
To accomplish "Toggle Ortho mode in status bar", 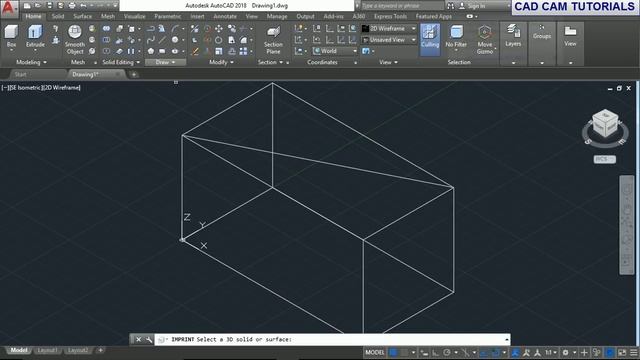I will 436,352.
